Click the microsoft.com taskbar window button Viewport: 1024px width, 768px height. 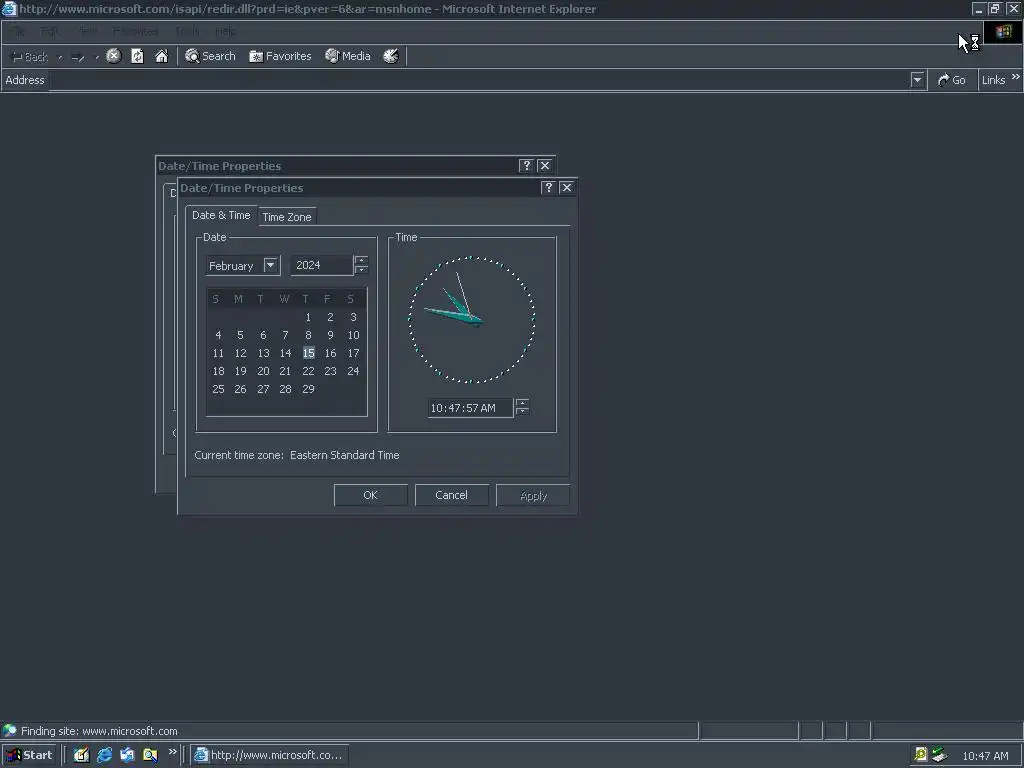(270, 755)
